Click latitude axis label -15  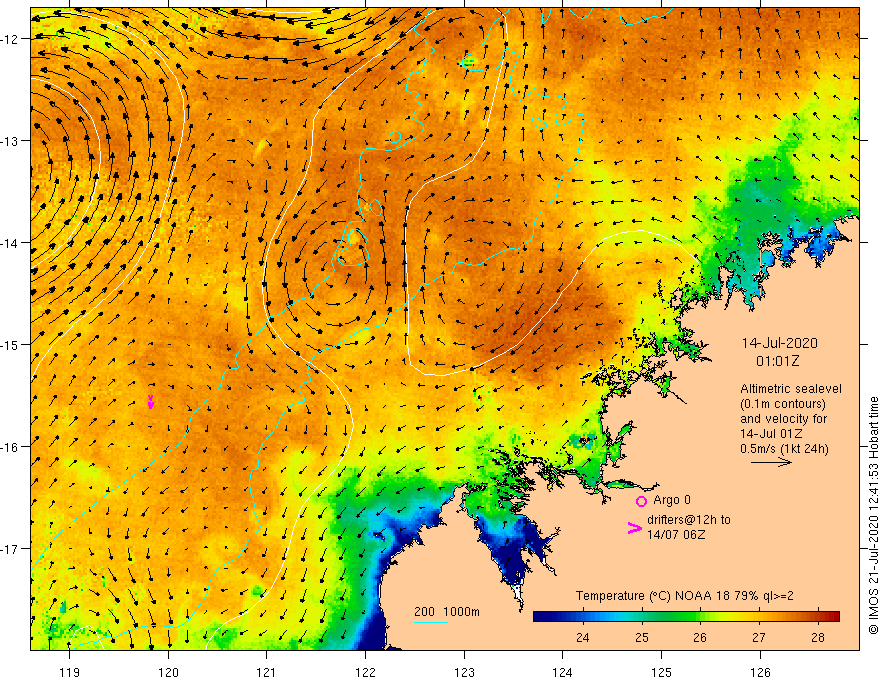[9, 344]
